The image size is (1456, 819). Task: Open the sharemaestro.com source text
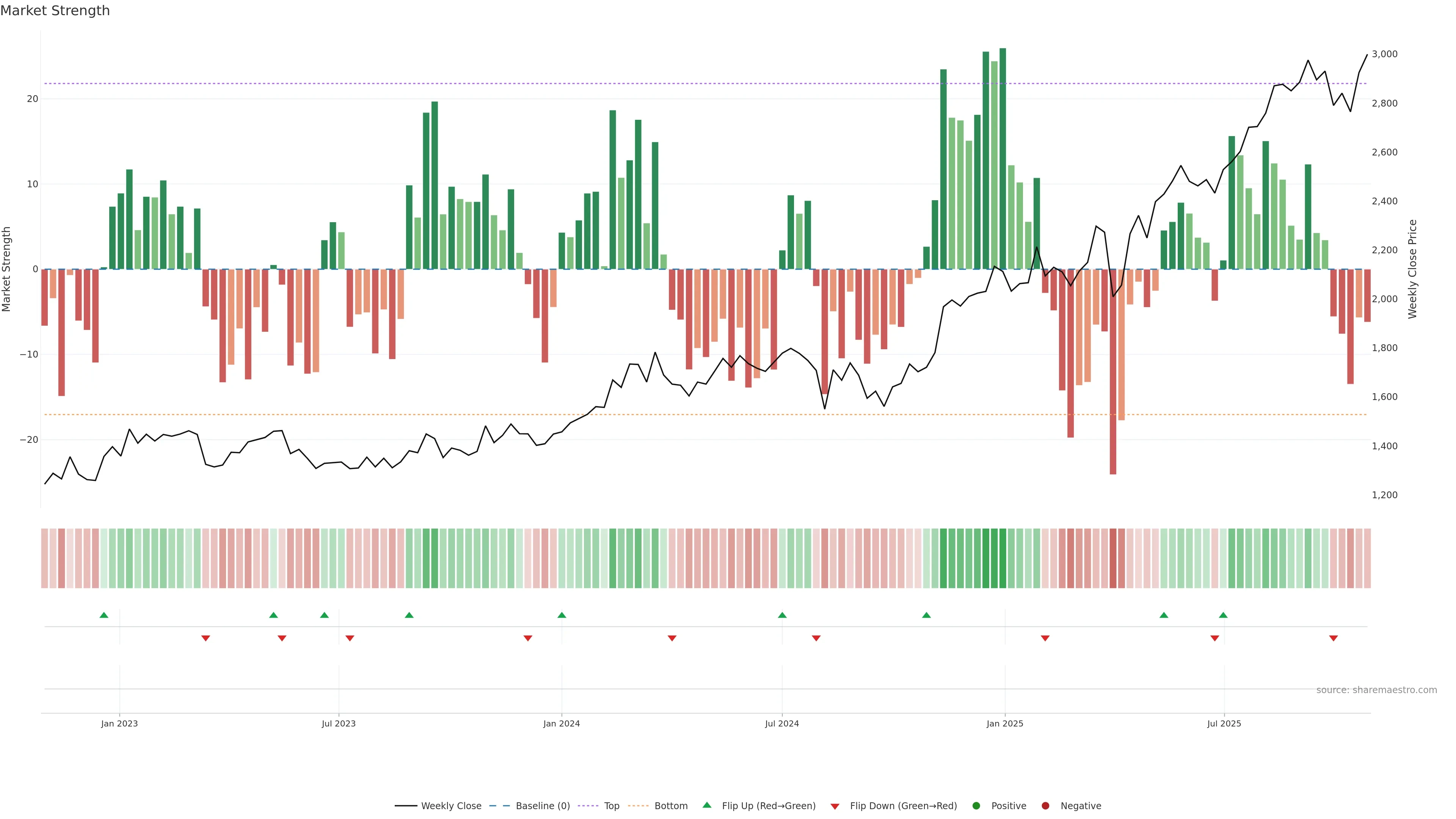click(1376, 690)
